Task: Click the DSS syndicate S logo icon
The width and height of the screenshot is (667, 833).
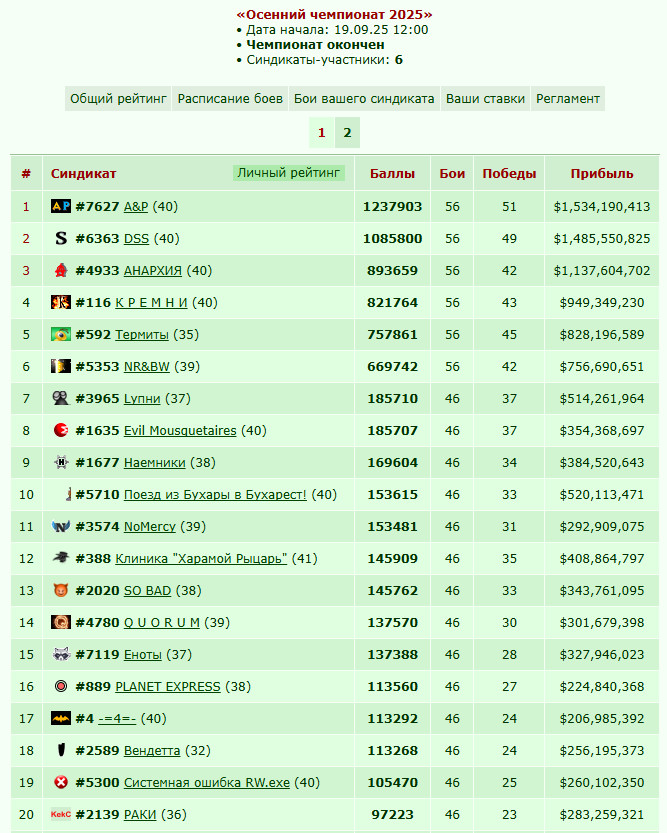Action: (x=61, y=238)
